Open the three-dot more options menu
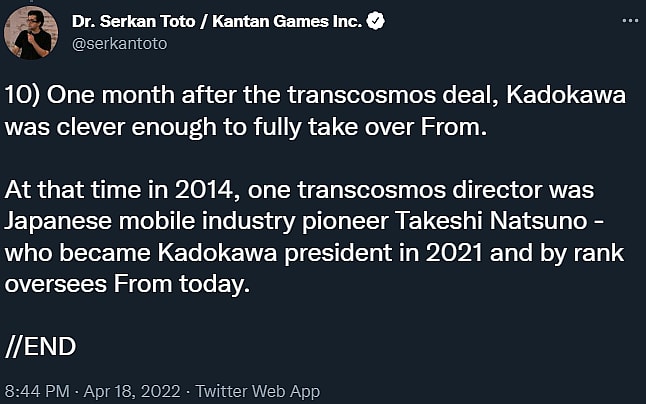Image resolution: width=646 pixels, height=404 pixels. pyautogui.click(x=626, y=20)
